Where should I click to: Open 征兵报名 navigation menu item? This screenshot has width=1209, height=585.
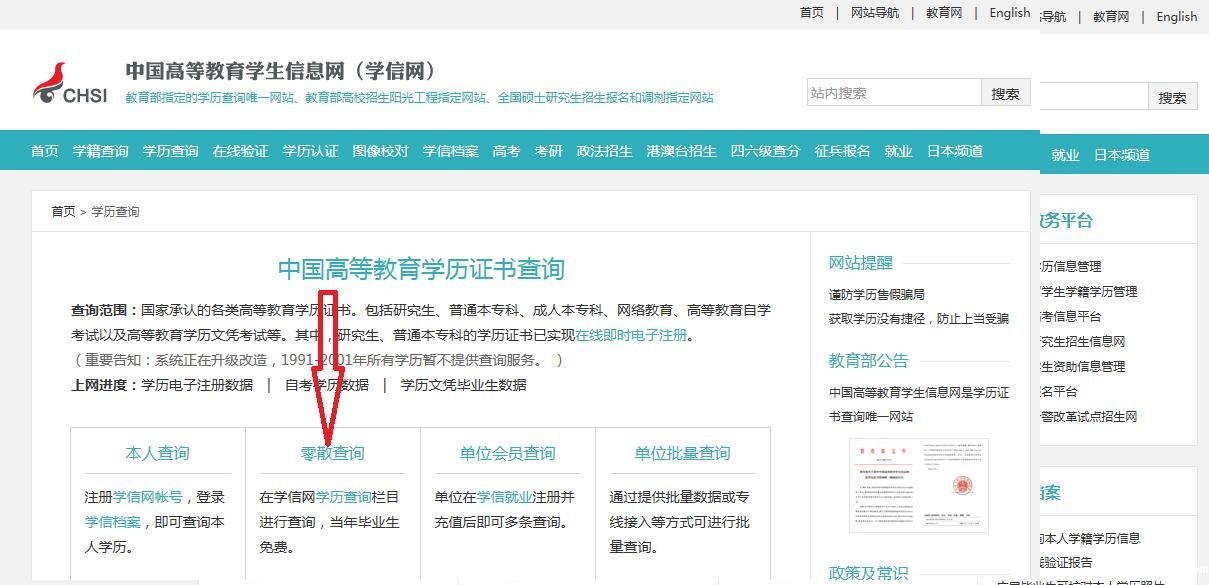click(x=842, y=151)
